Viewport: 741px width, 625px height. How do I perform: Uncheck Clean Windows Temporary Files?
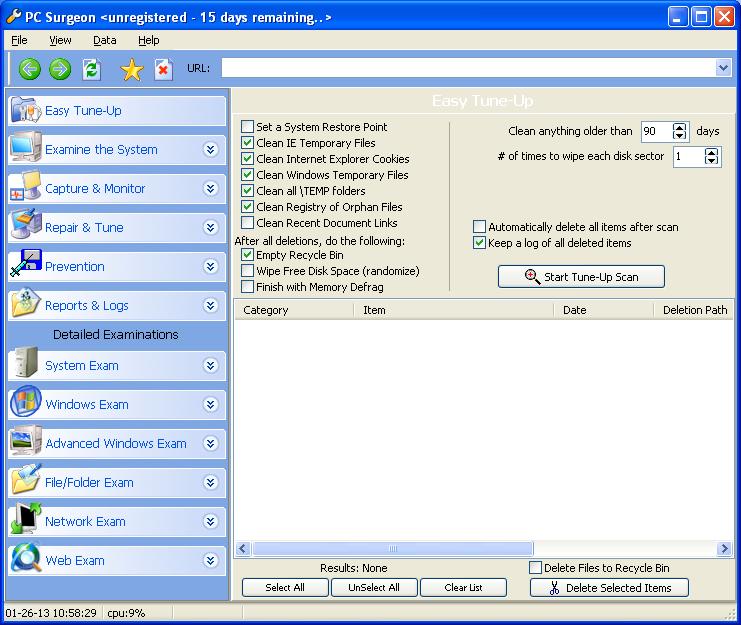pos(247,175)
